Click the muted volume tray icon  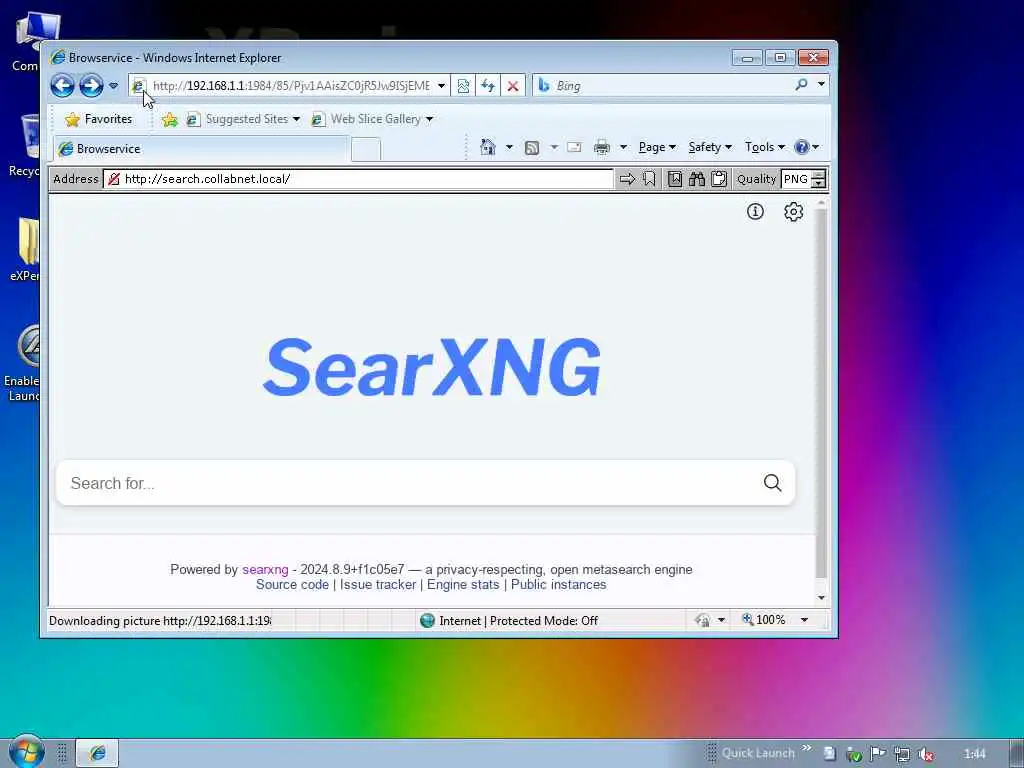coord(925,754)
